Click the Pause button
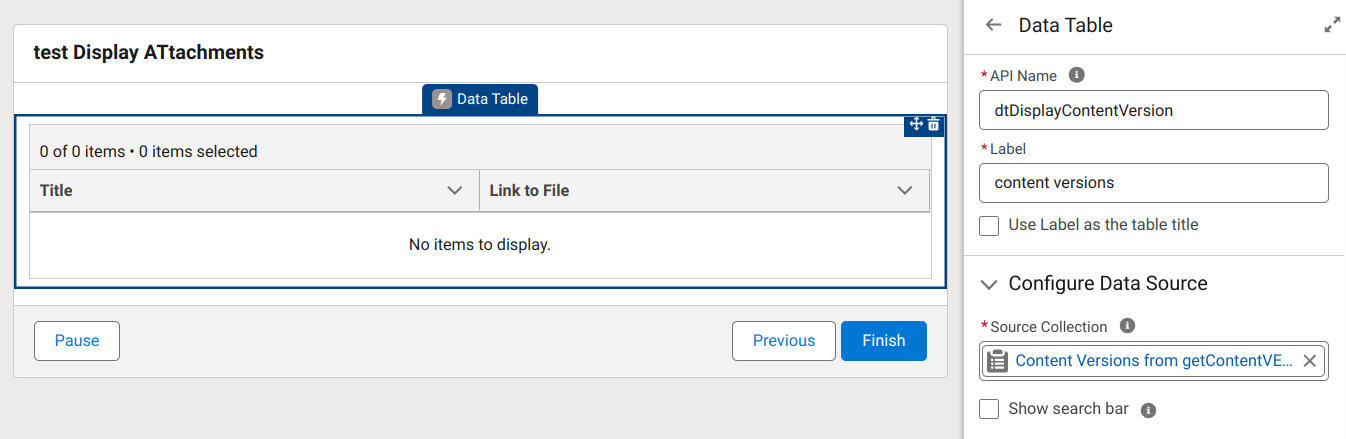This screenshot has height=439, width=1346. pos(77,341)
